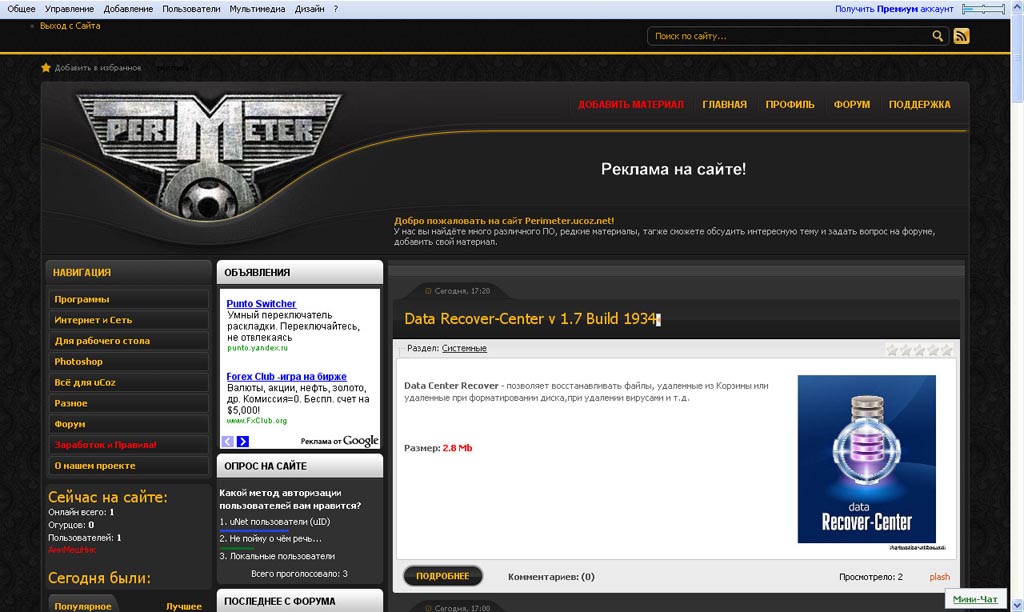
Task: Open 'Мультимедиа' in the top menu
Action: pos(257,8)
